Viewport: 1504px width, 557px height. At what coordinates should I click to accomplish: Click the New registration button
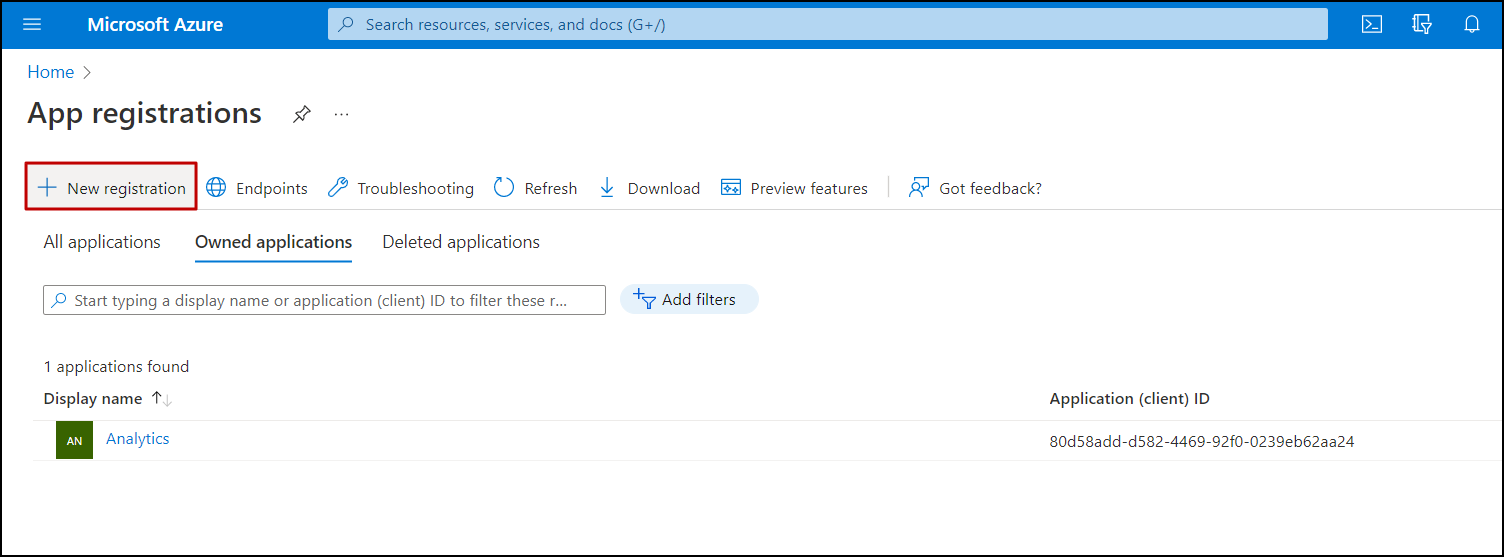pos(111,188)
